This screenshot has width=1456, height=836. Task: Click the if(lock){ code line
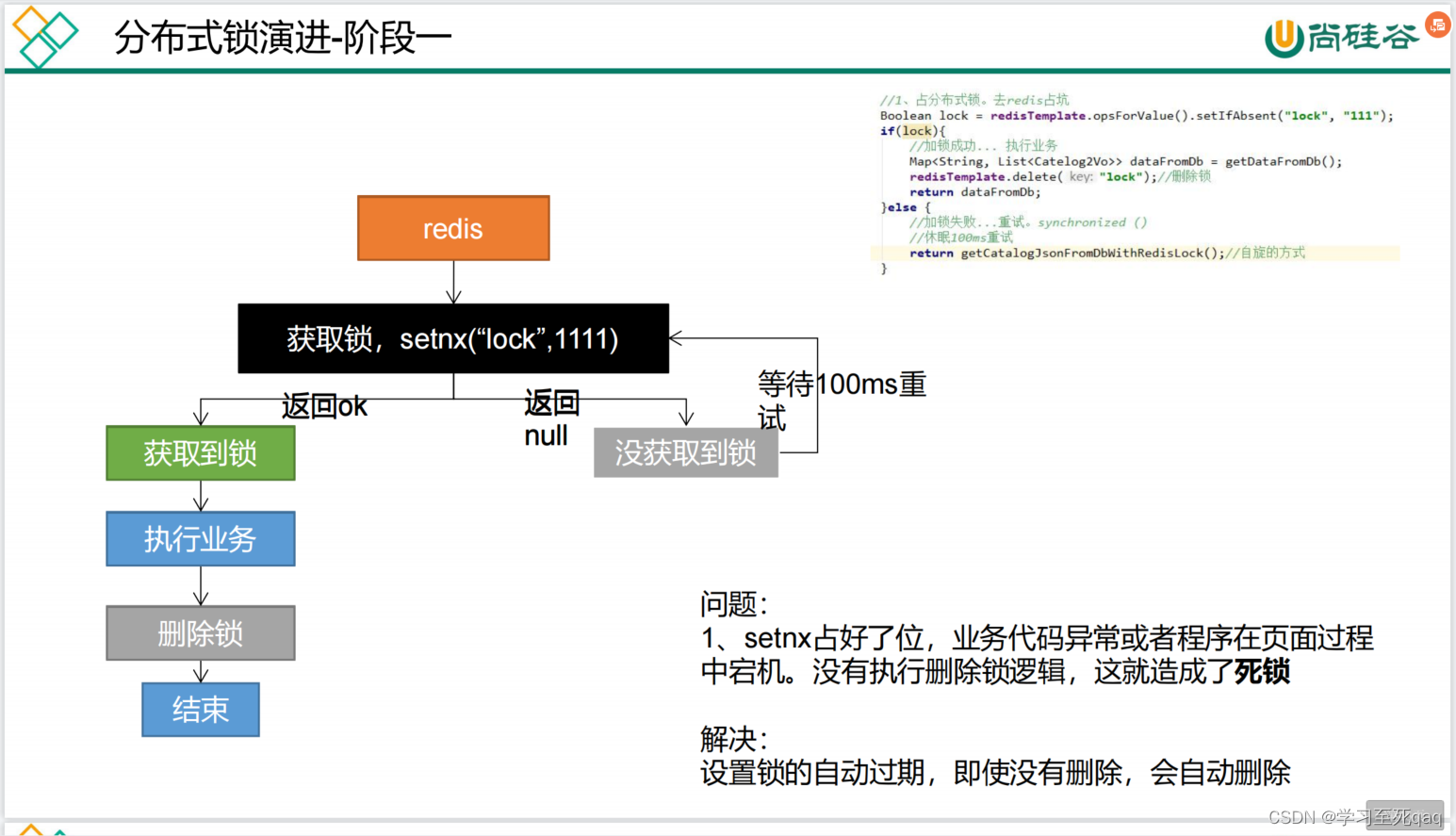(x=912, y=131)
